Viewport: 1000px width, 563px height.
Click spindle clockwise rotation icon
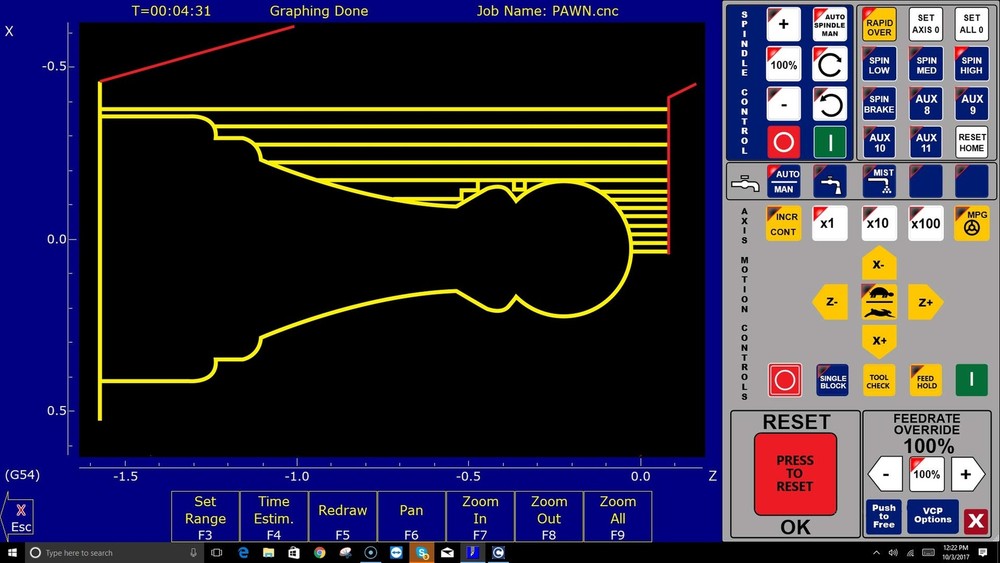tap(830, 64)
